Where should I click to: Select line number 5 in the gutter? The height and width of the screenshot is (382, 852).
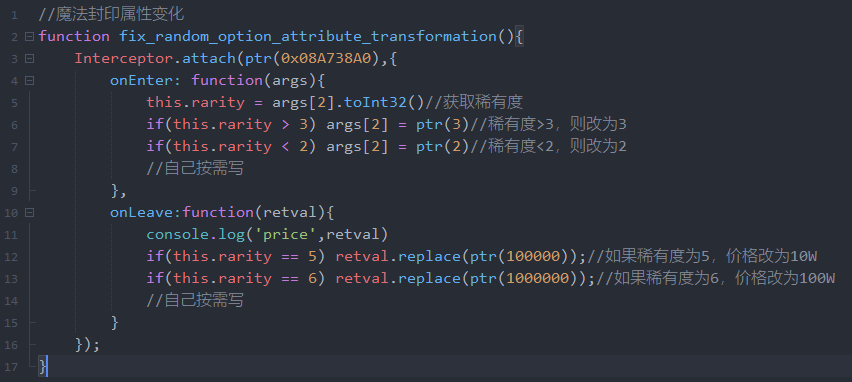click(14, 103)
